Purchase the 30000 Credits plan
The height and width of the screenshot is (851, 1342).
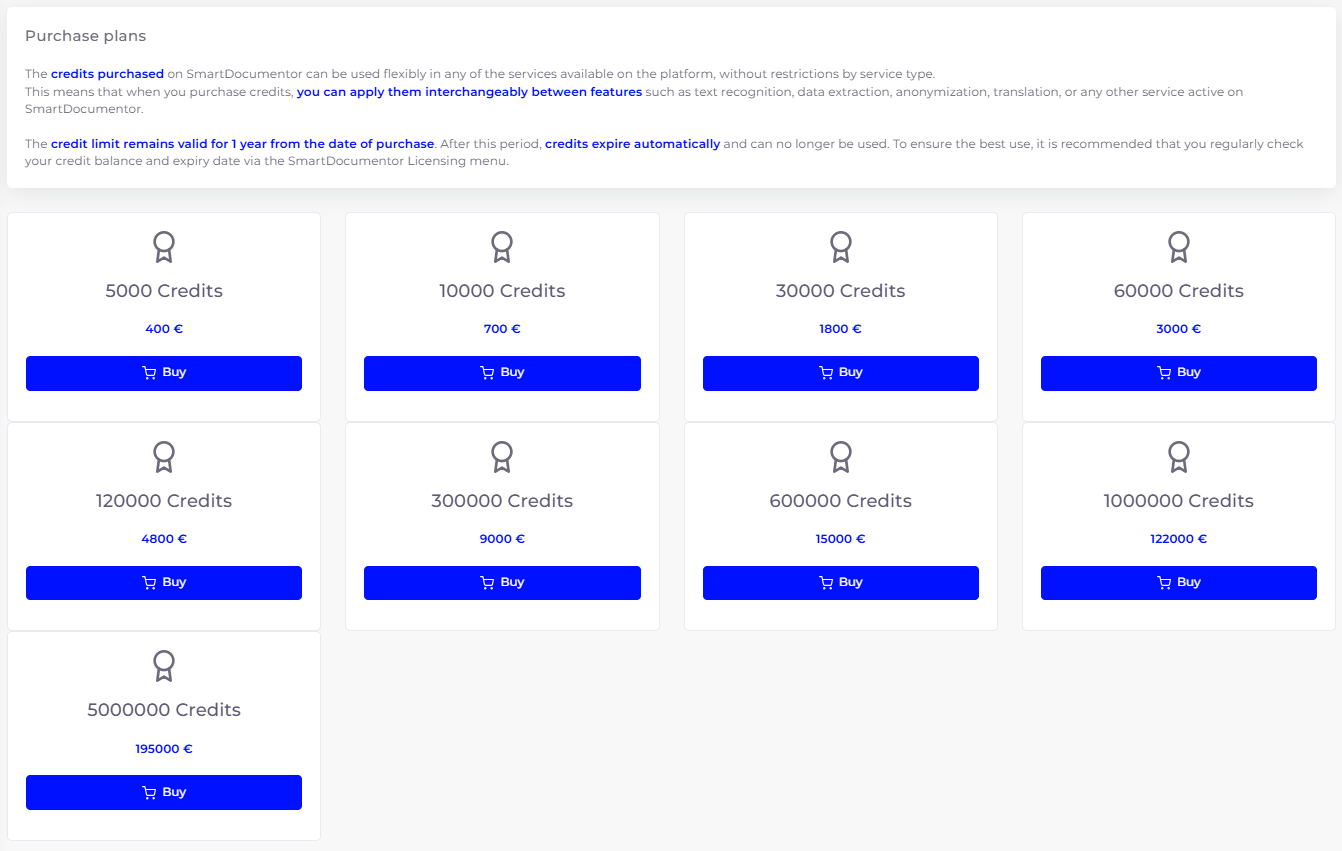(x=841, y=373)
